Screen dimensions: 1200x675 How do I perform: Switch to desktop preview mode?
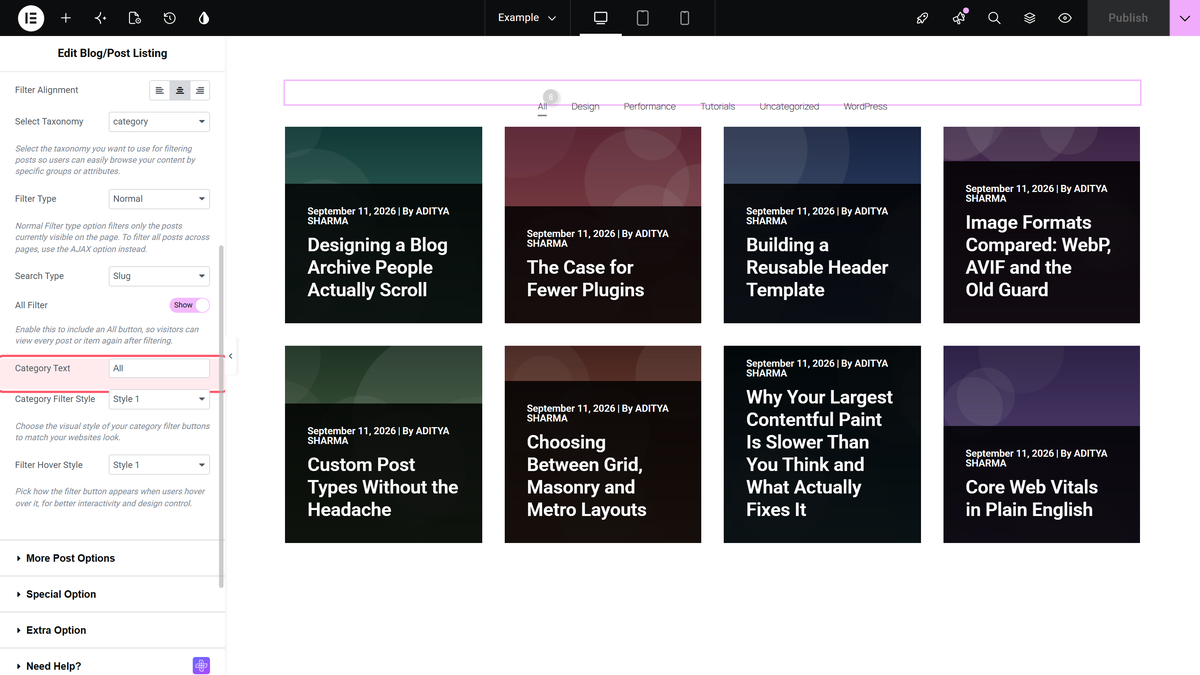(601, 18)
